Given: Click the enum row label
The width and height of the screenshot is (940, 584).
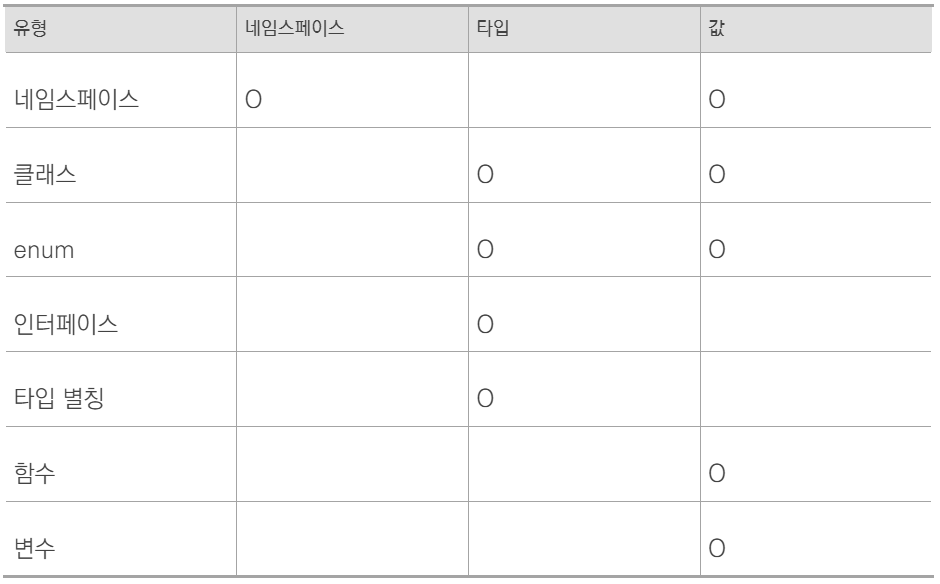Looking at the screenshot, I should pos(47,249).
